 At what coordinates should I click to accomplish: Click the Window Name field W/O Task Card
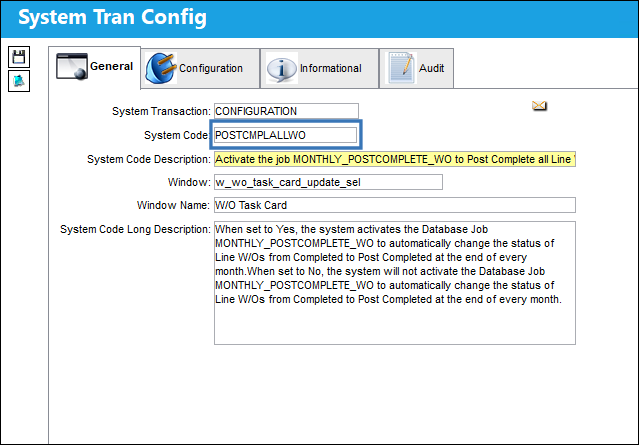point(395,205)
